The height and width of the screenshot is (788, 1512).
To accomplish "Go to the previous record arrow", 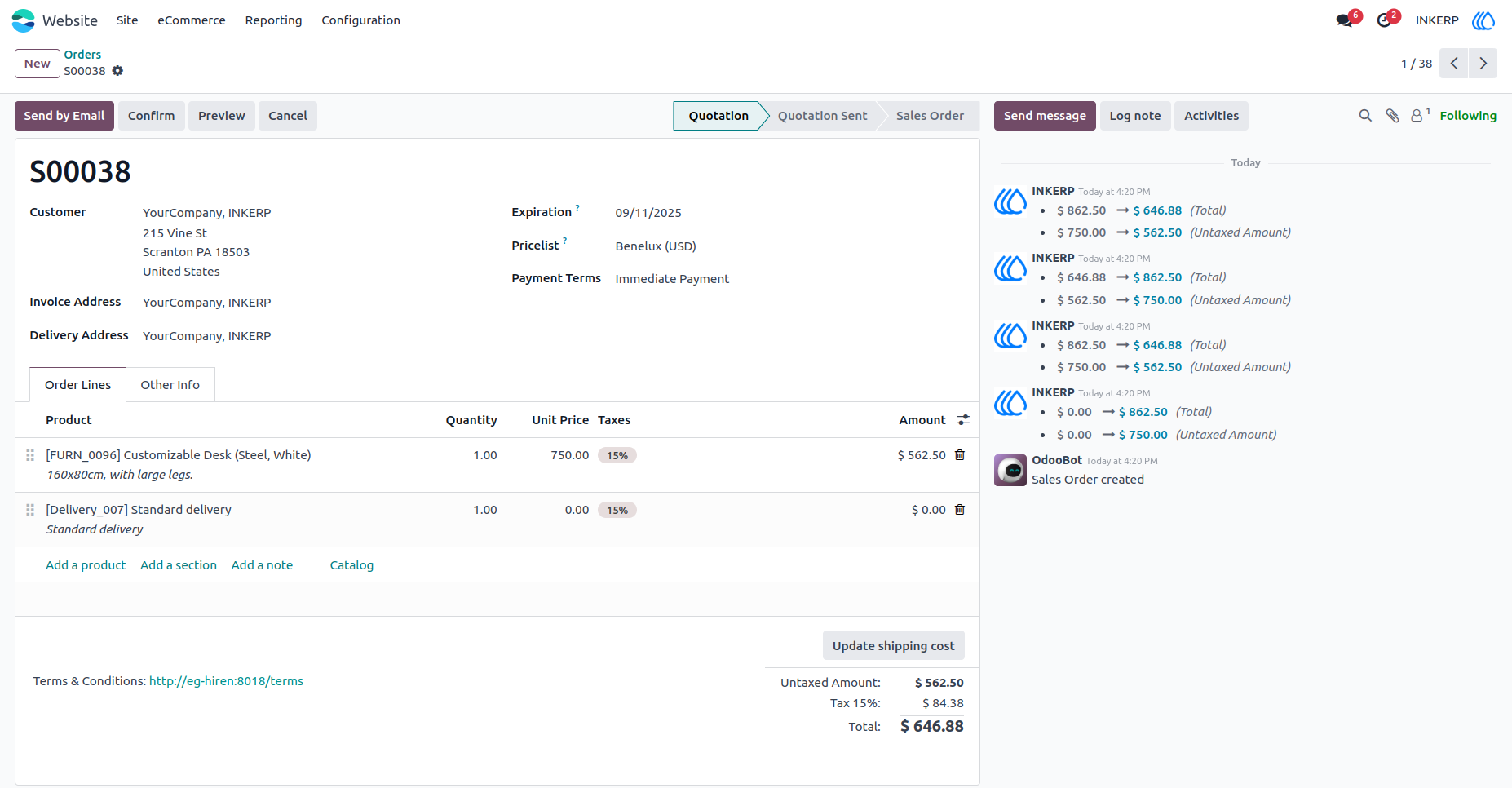I will [x=1454, y=64].
